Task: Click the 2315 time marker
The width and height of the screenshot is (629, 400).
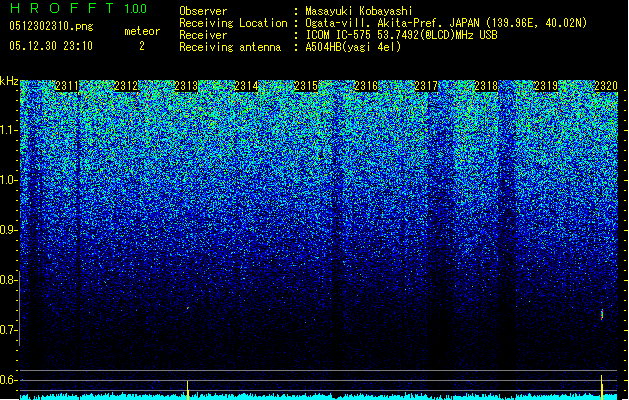Action: pos(306,86)
